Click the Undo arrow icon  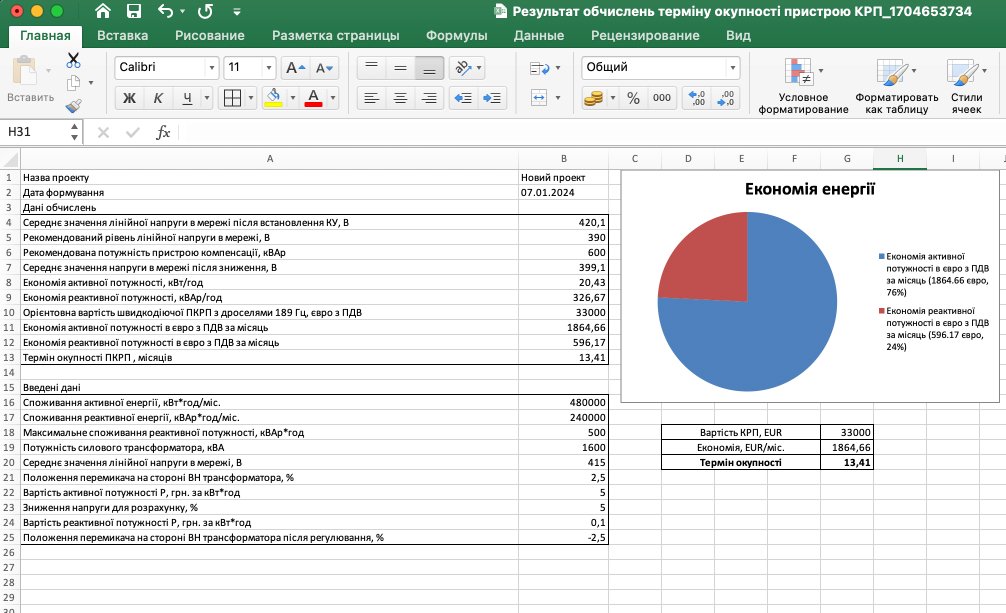coord(165,12)
